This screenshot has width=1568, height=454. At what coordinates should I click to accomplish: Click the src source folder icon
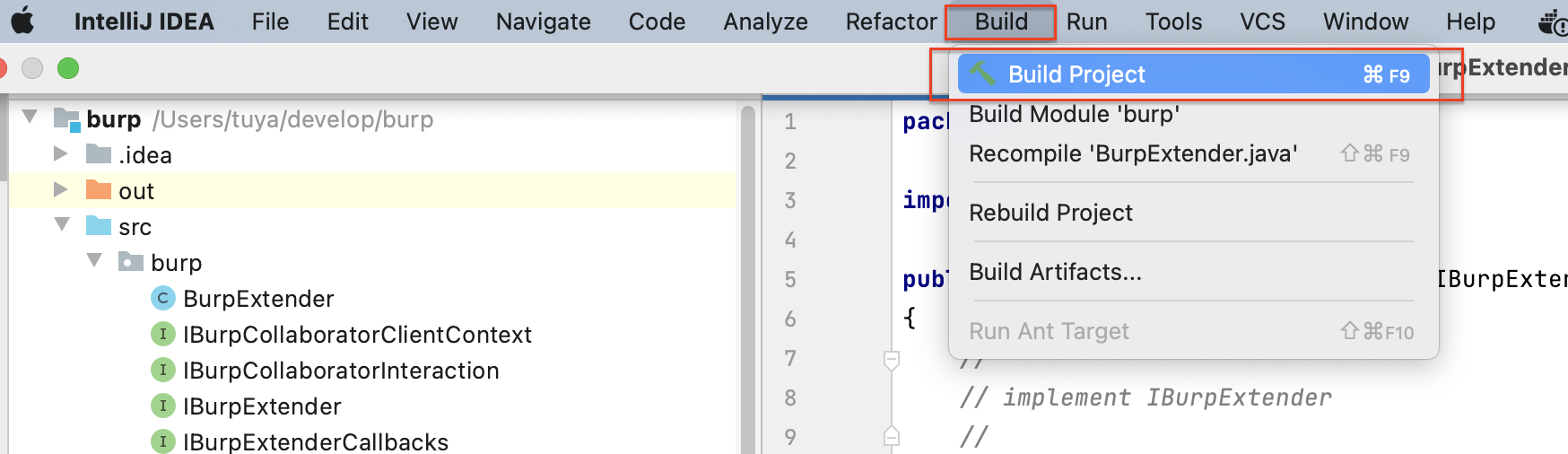tap(98, 226)
